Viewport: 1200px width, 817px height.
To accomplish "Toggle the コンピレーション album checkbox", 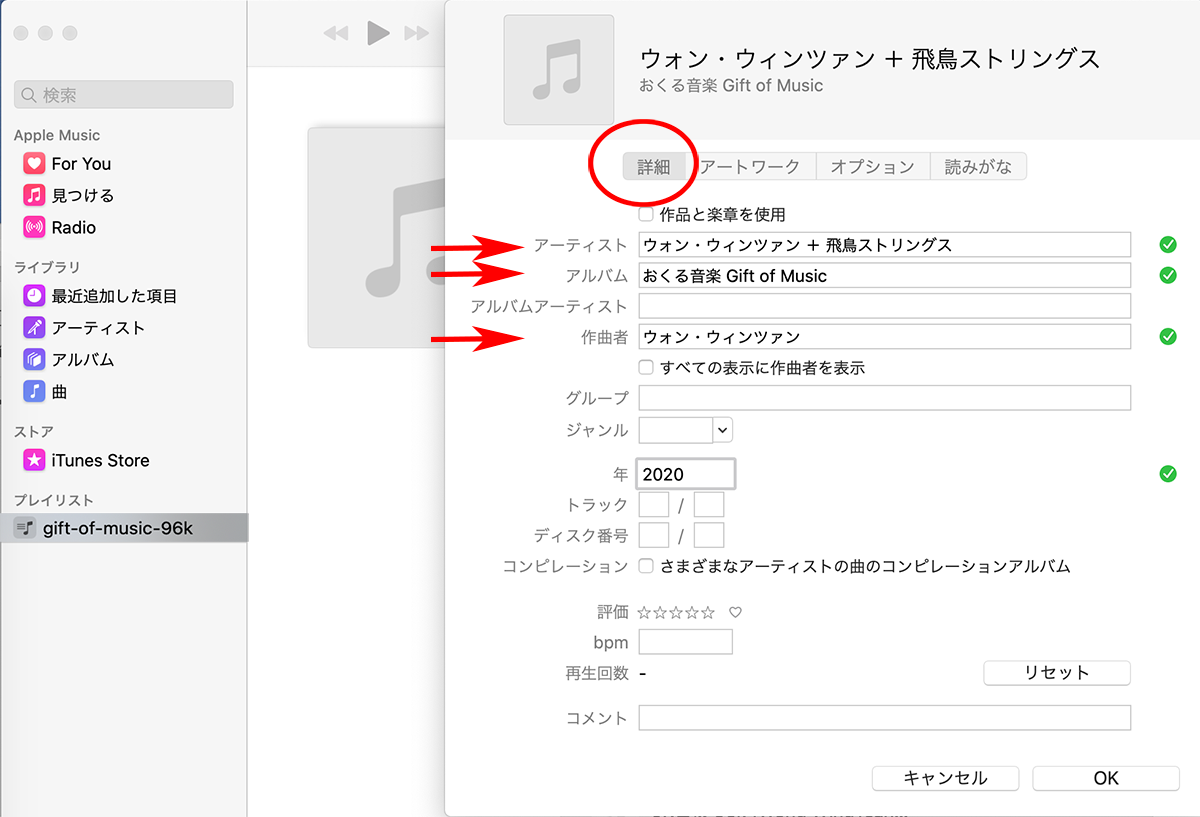I will point(646,566).
